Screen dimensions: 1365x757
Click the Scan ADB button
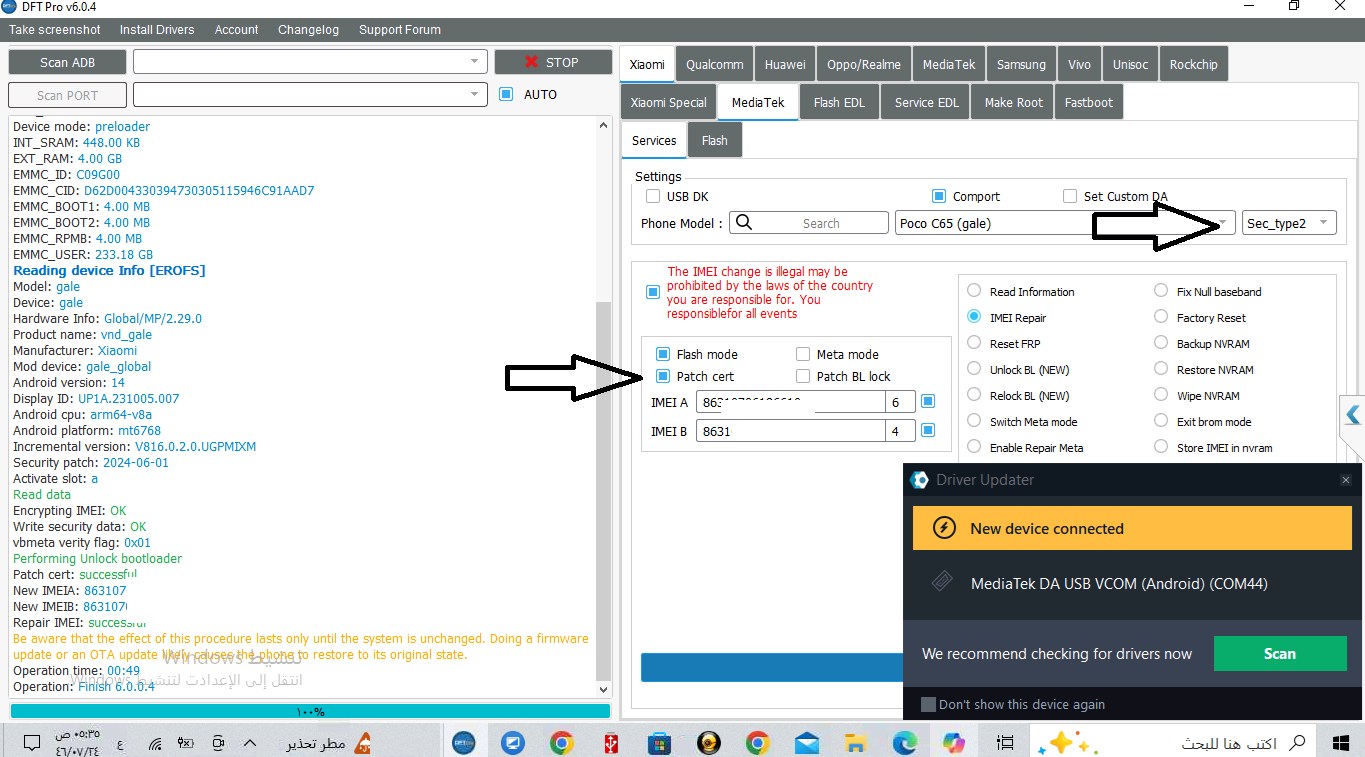pos(68,62)
